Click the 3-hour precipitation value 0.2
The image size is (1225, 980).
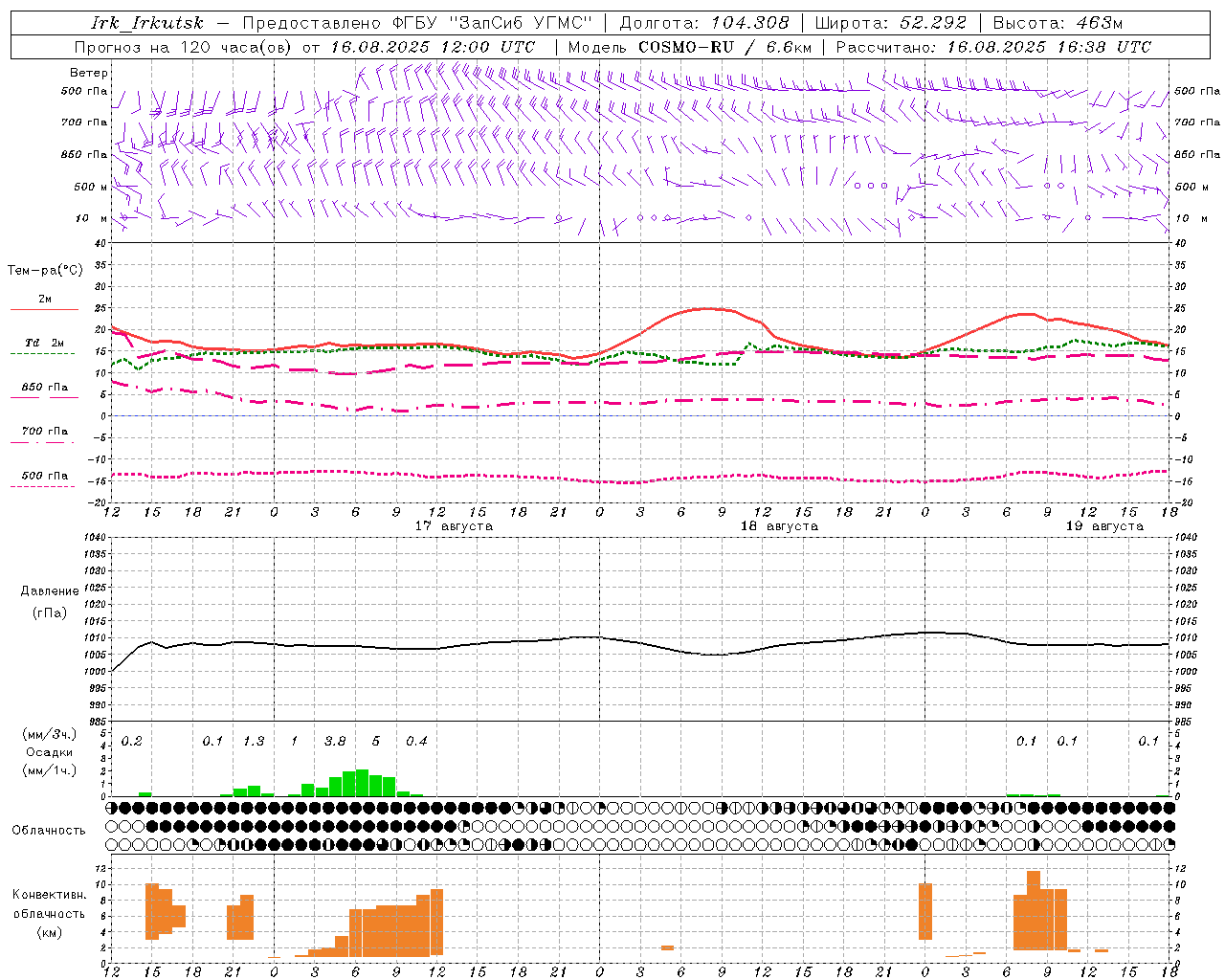pyautogui.click(x=131, y=742)
